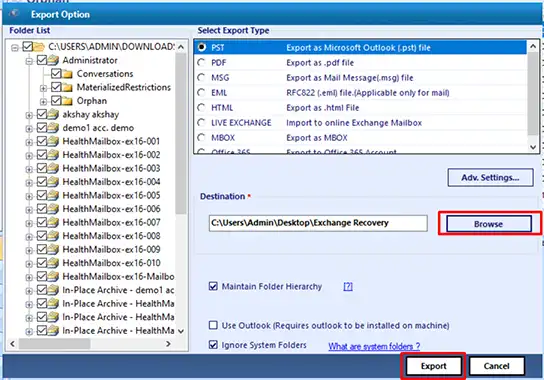Open Adv. Settings

[x=490, y=177]
